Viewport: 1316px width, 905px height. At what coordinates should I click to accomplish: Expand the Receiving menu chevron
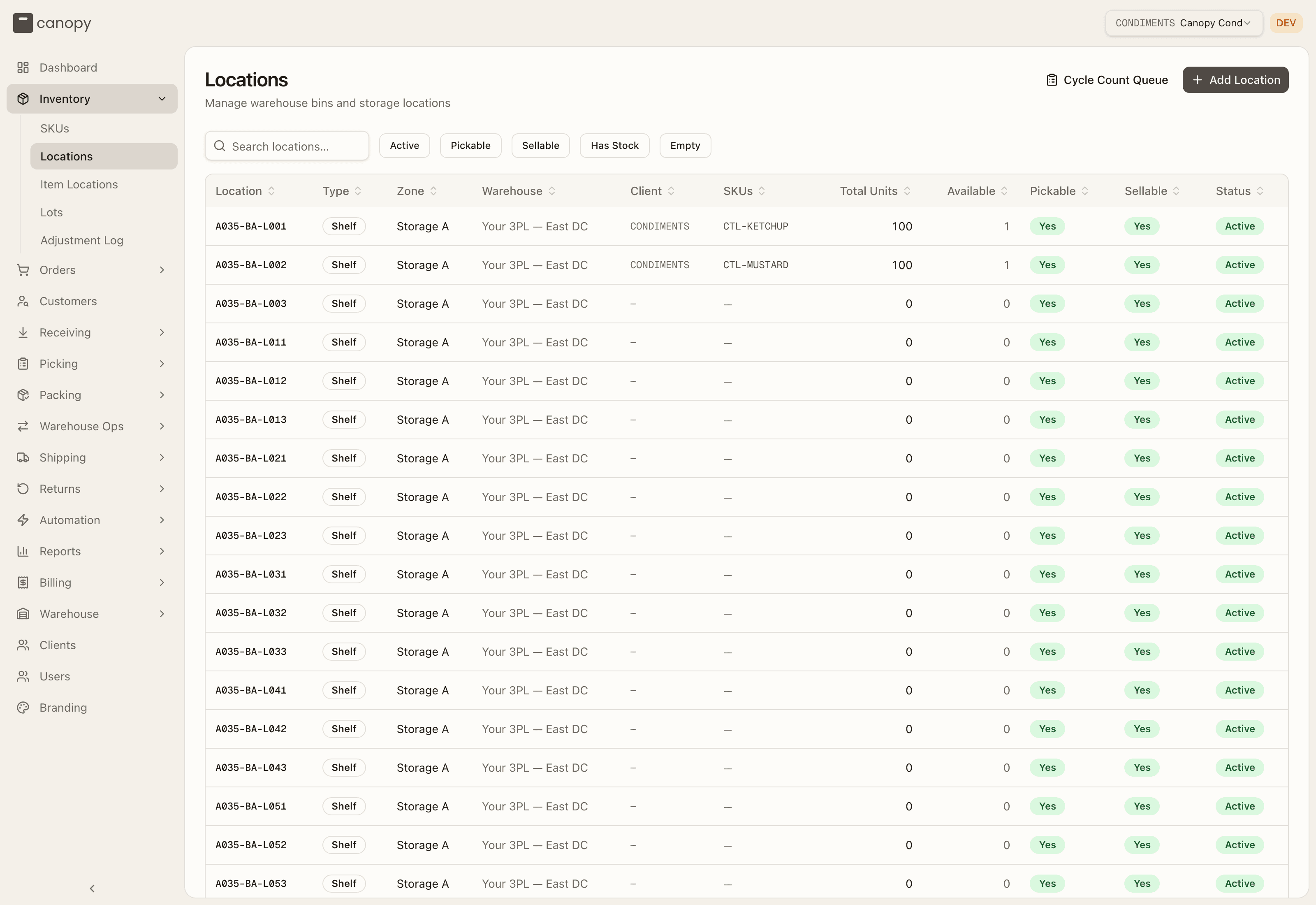(162, 332)
